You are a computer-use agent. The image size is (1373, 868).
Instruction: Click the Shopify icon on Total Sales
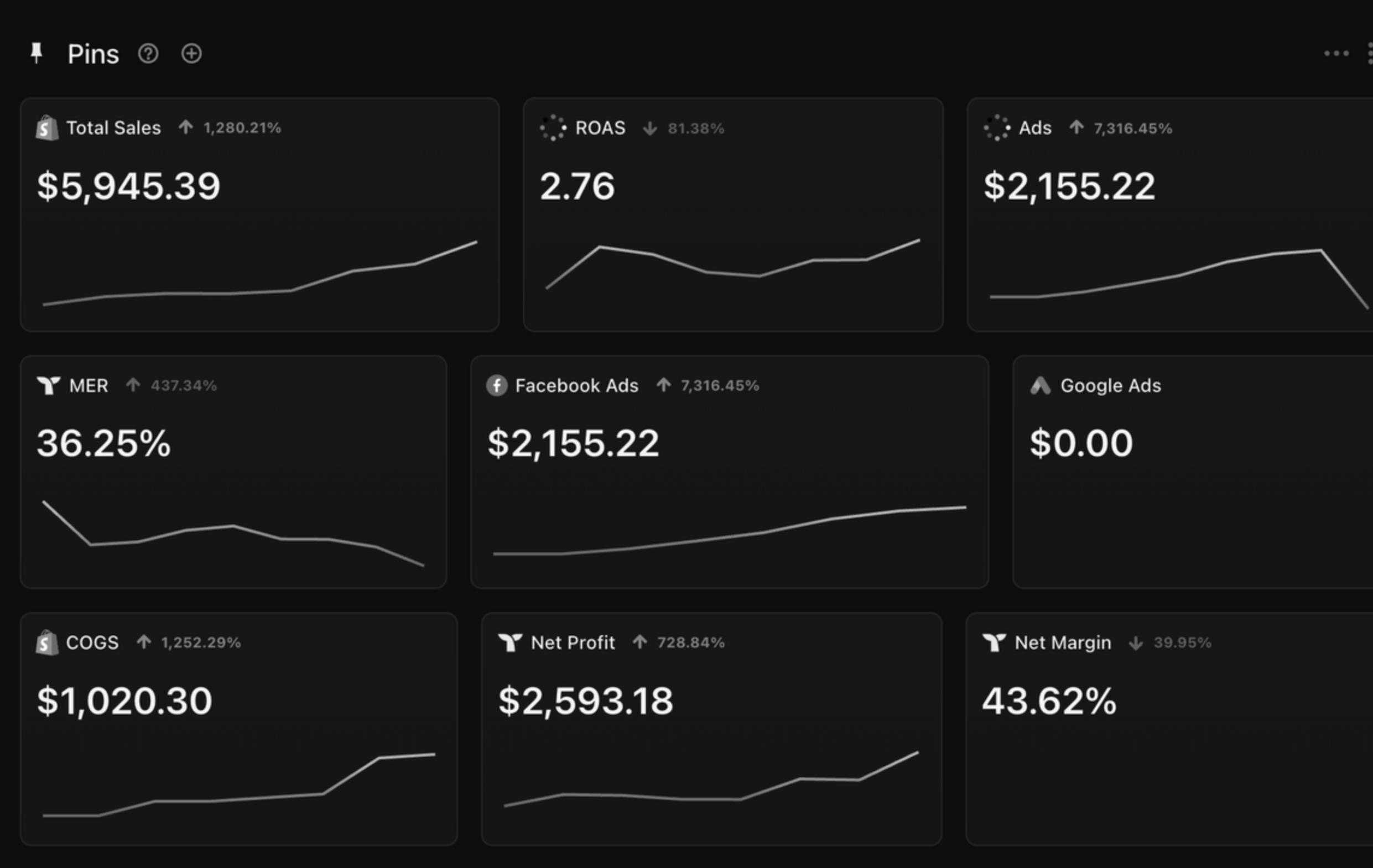pos(47,128)
